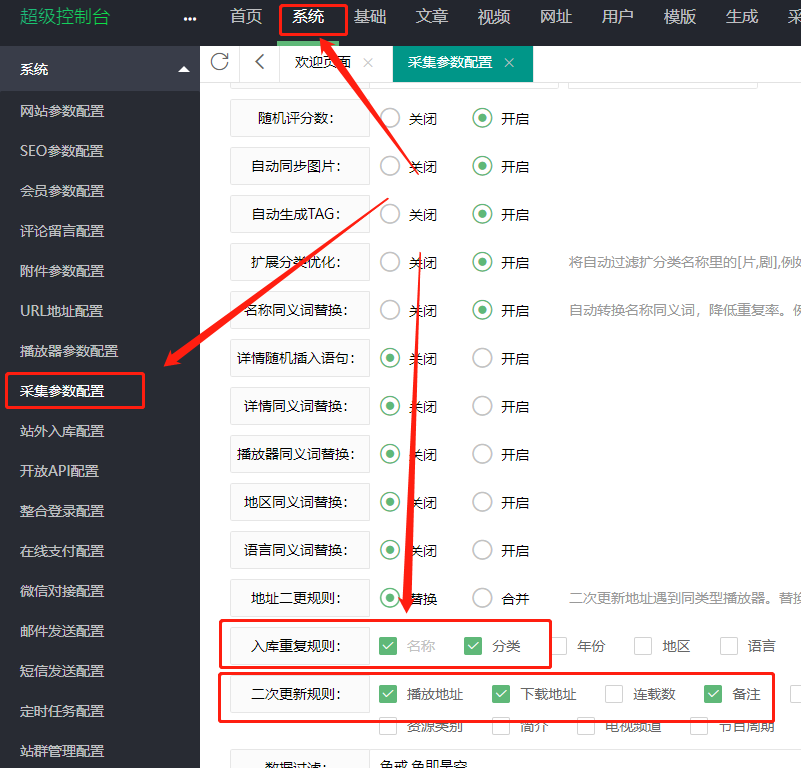Select 关闭 for 随机评分数

[390, 118]
